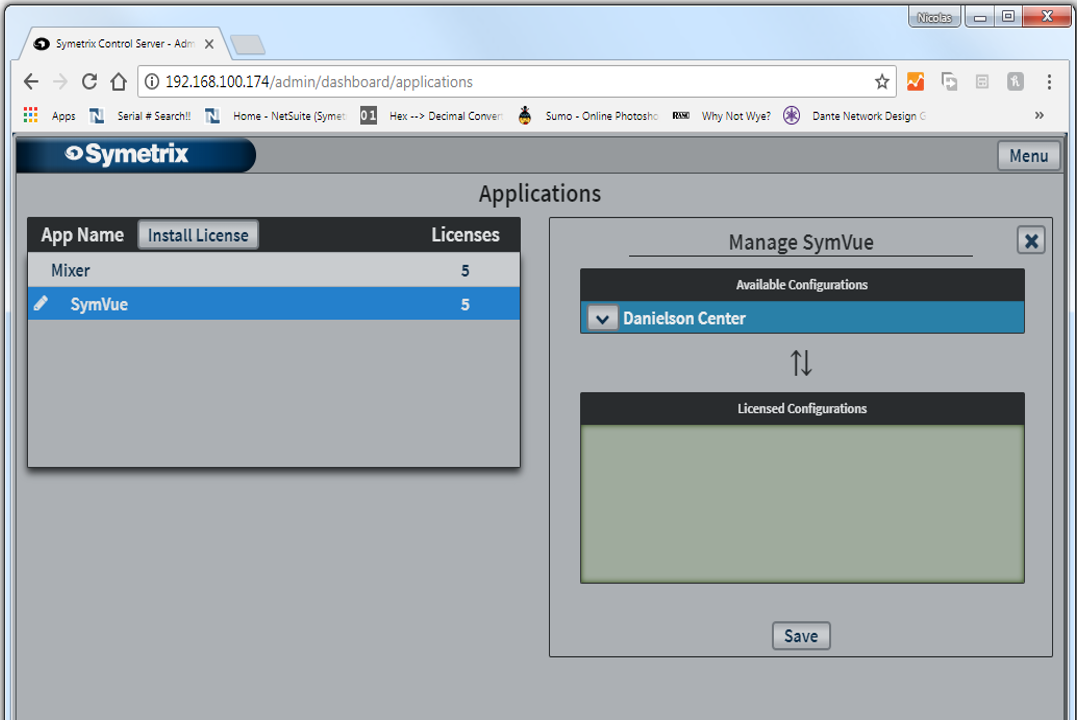Click the Install License button
Viewport: 1077px width, 720px height.
(x=198, y=235)
